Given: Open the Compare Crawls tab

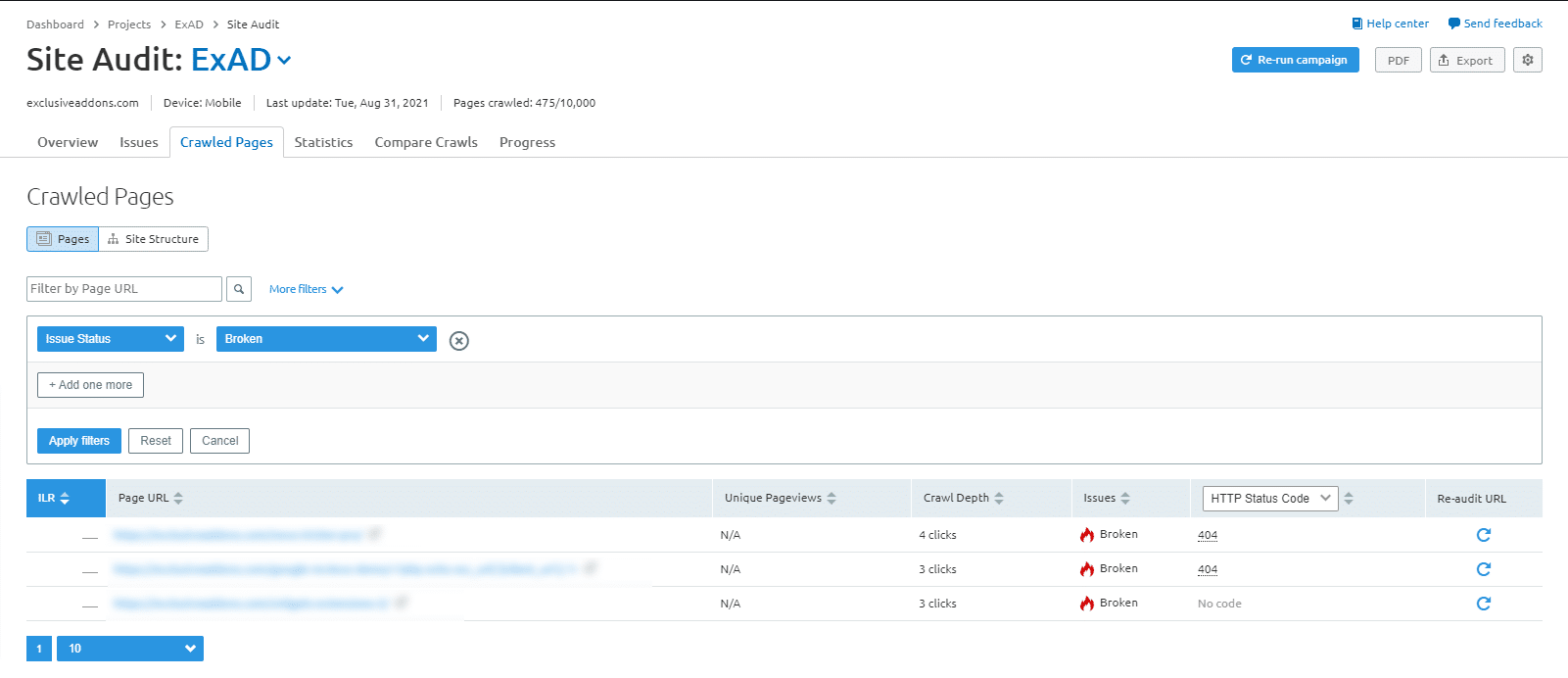Looking at the screenshot, I should (x=426, y=142).
